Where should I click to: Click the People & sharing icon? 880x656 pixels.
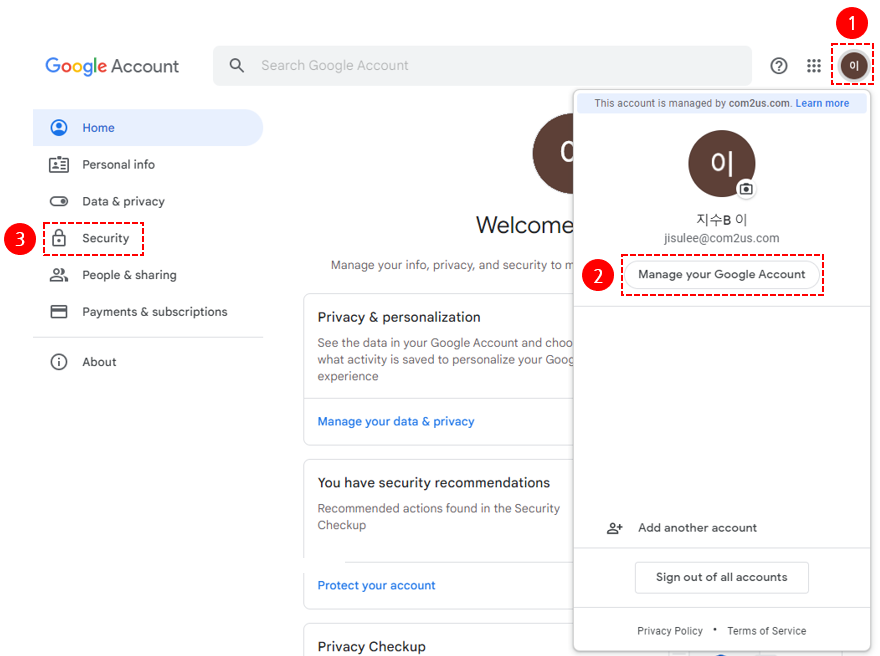(59, 275)
